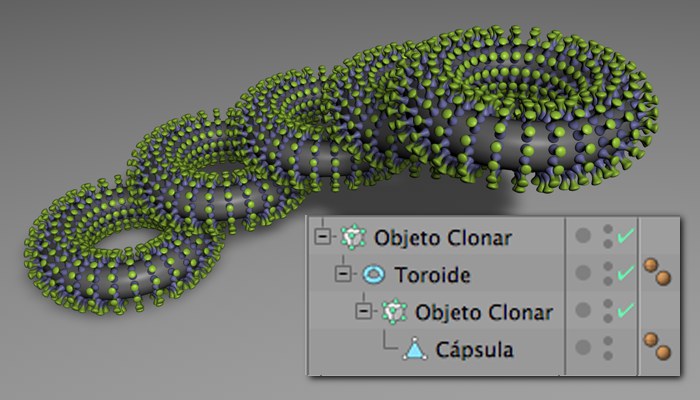Select the top Objeto Clonar label
The width and height of the screenshot is (700, 400).
[x=442, y=238]
